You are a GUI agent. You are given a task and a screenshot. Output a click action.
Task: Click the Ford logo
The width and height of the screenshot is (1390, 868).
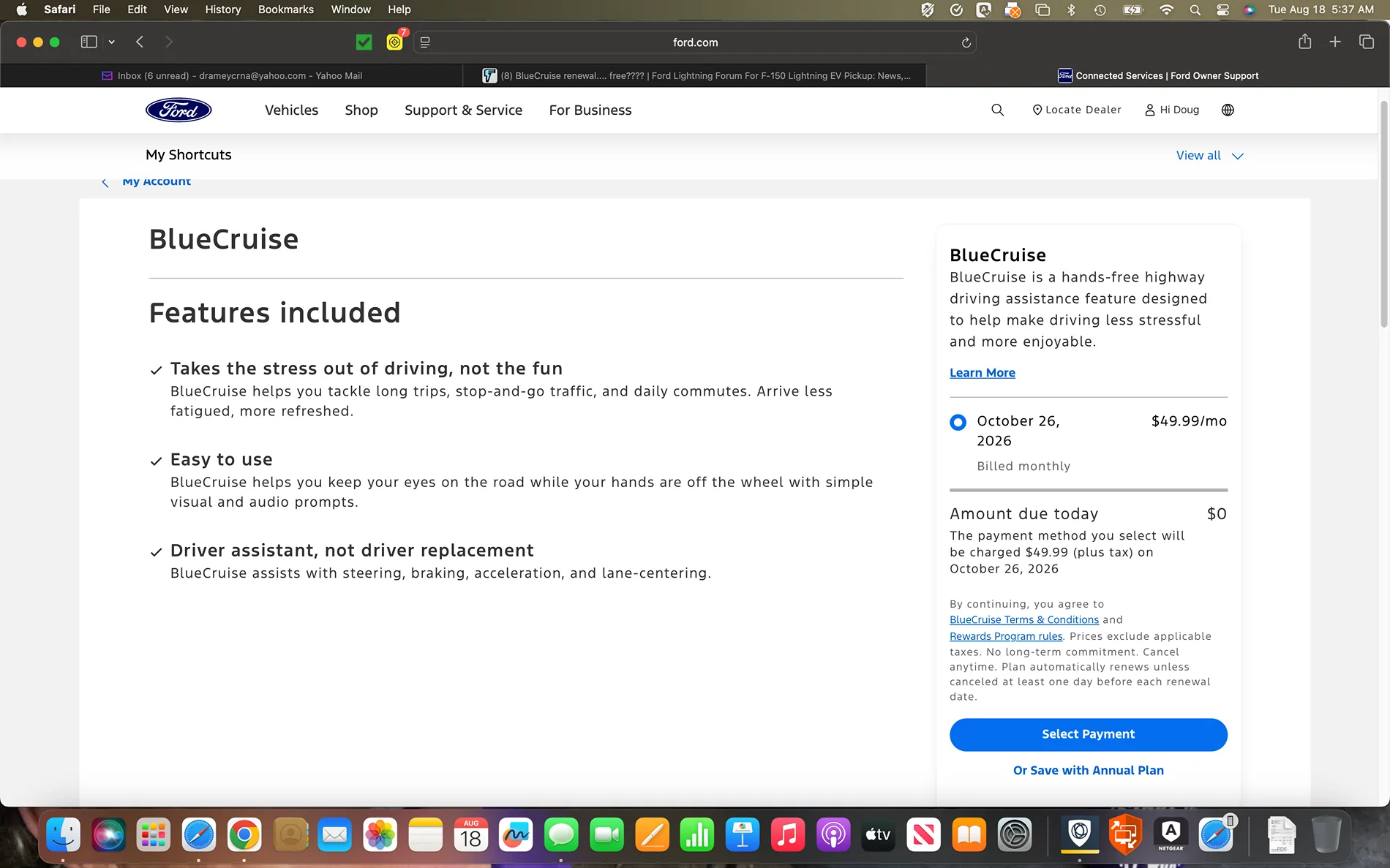(x=179, y=110)
